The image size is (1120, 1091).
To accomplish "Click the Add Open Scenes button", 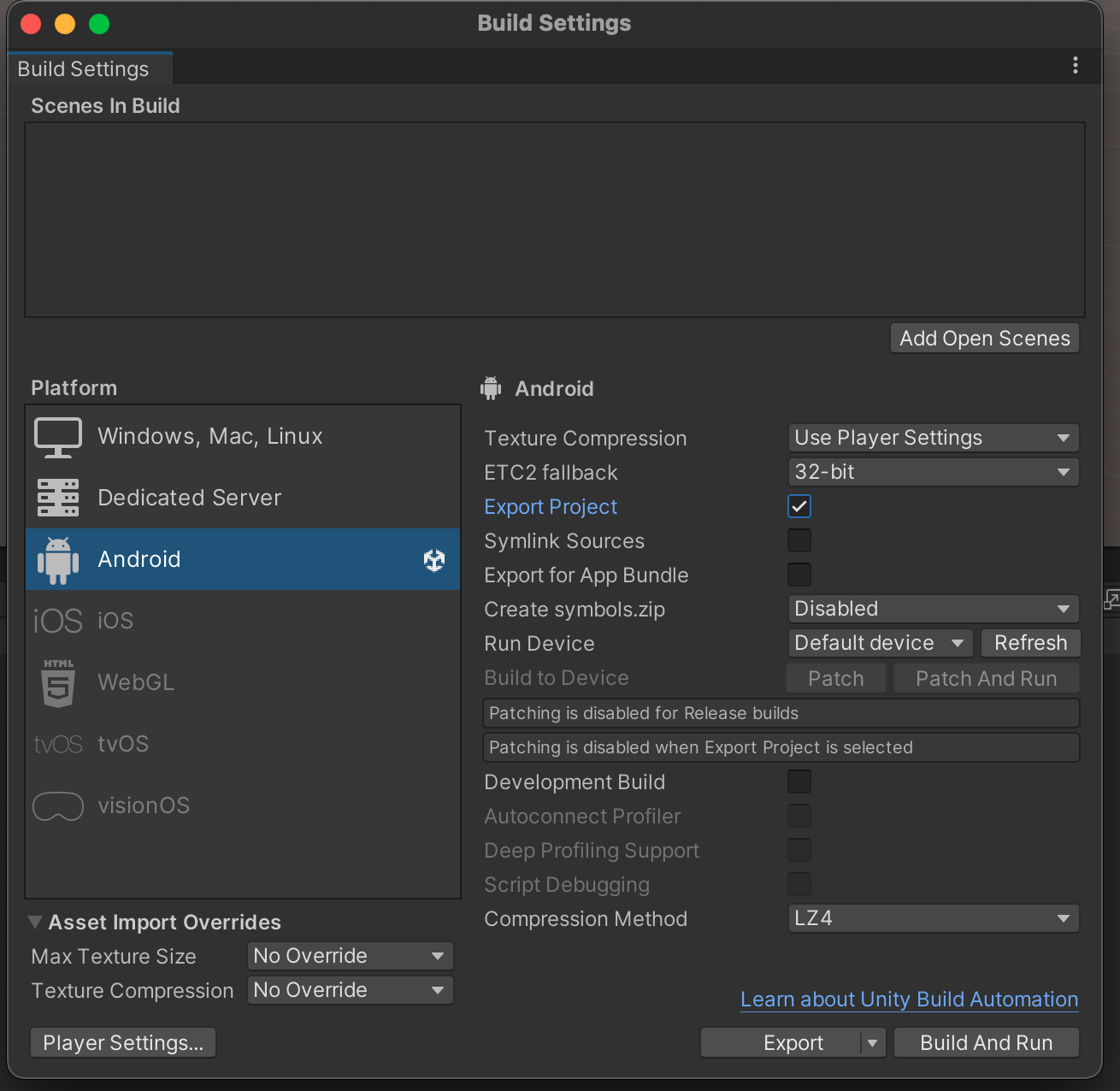I will point(984,339).
